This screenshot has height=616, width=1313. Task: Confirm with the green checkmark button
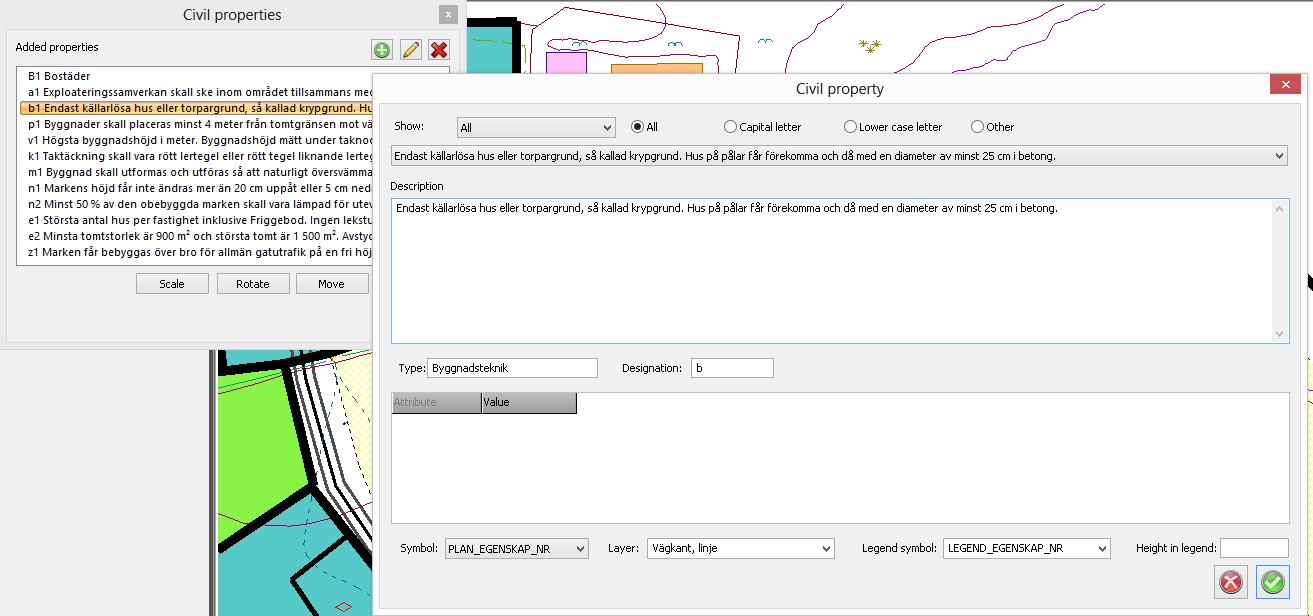click(x=1272, y=582)
